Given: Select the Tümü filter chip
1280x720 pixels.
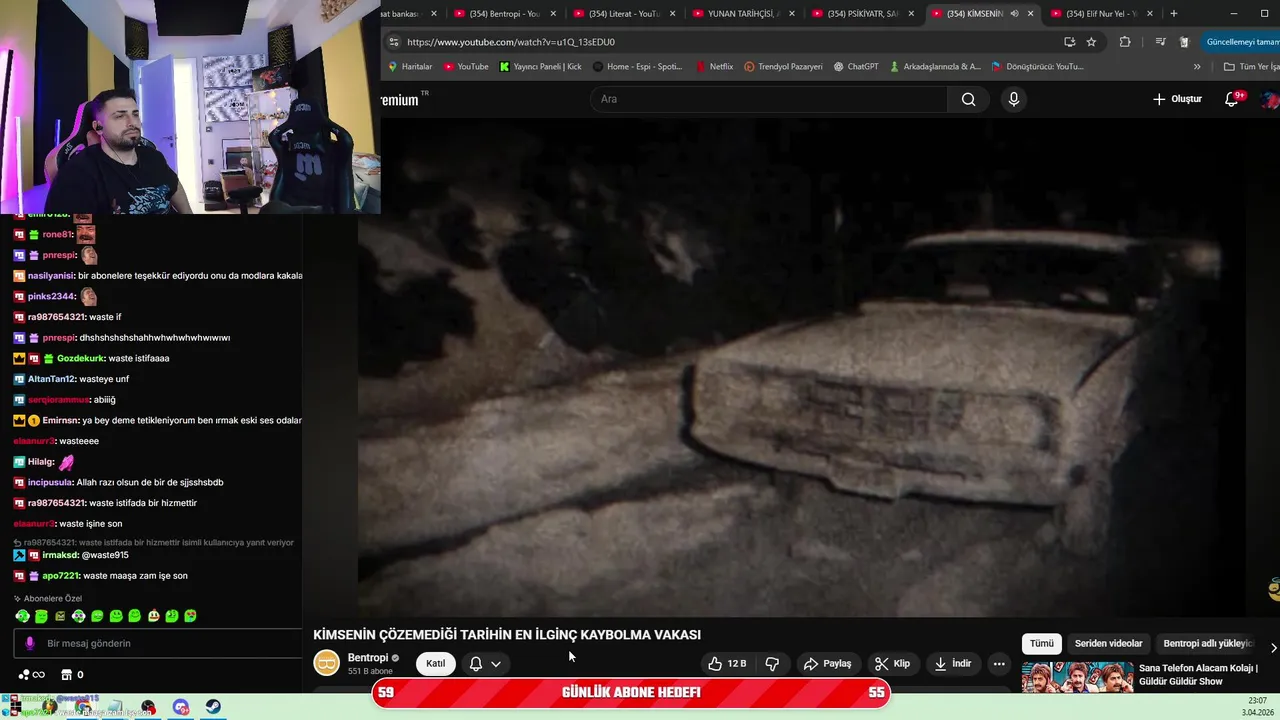Looking at the screenshot, I should [1041, 643].
